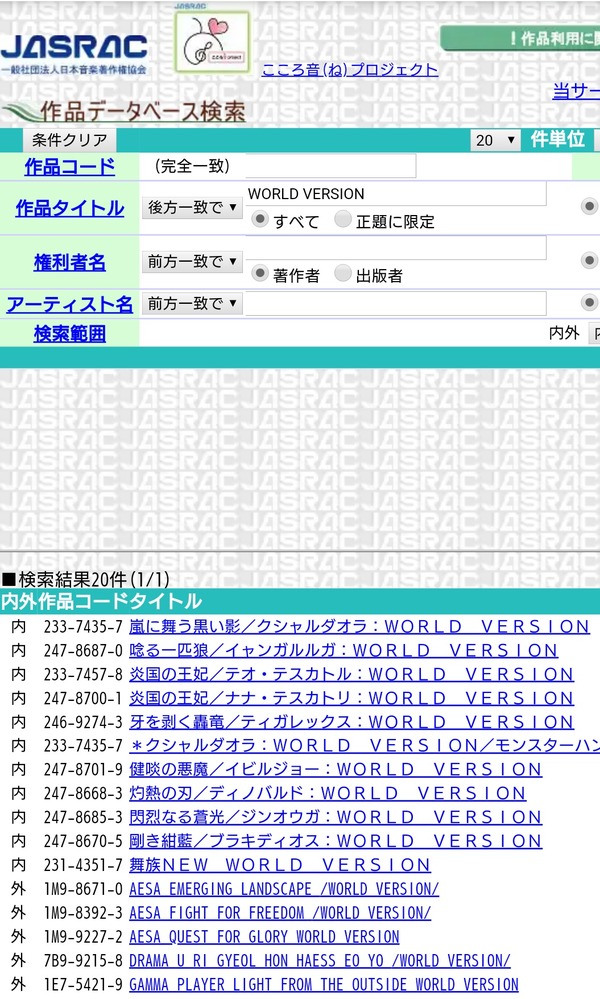Open the 前方一致で dropdown for artist name
The height and width of the screenshot is (999, 600).
(192, 303)
